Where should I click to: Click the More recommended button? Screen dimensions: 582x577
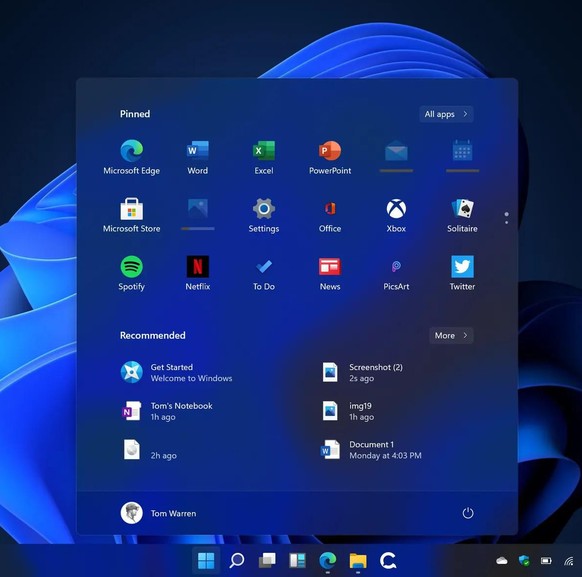point(451,335)
